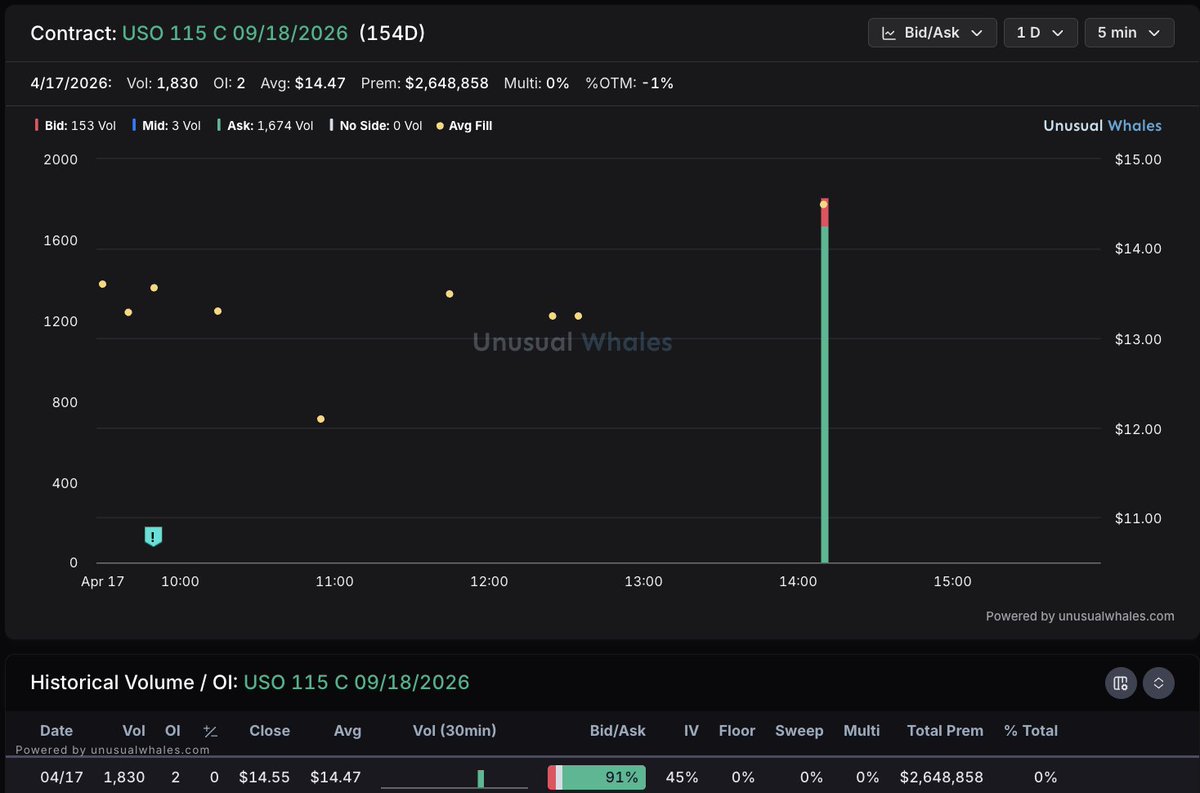Screen dimensions: 1200x793
Task: Click the %OTM: -1% summary stat
Action: click(x=629, y=83)
